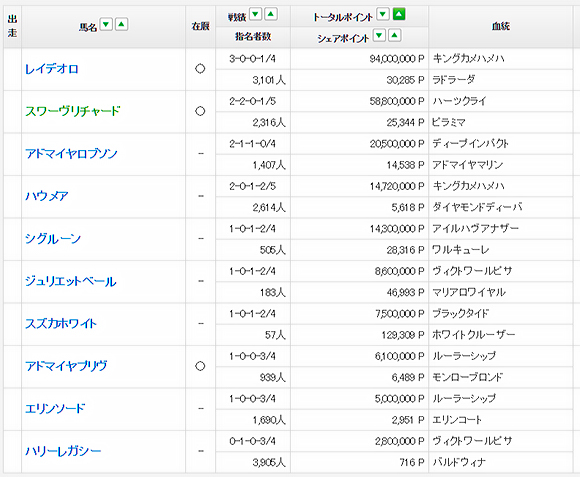Screen dimensions: 580x477
Task: Click share points 716 P
Action: click(x=412, y=463)
